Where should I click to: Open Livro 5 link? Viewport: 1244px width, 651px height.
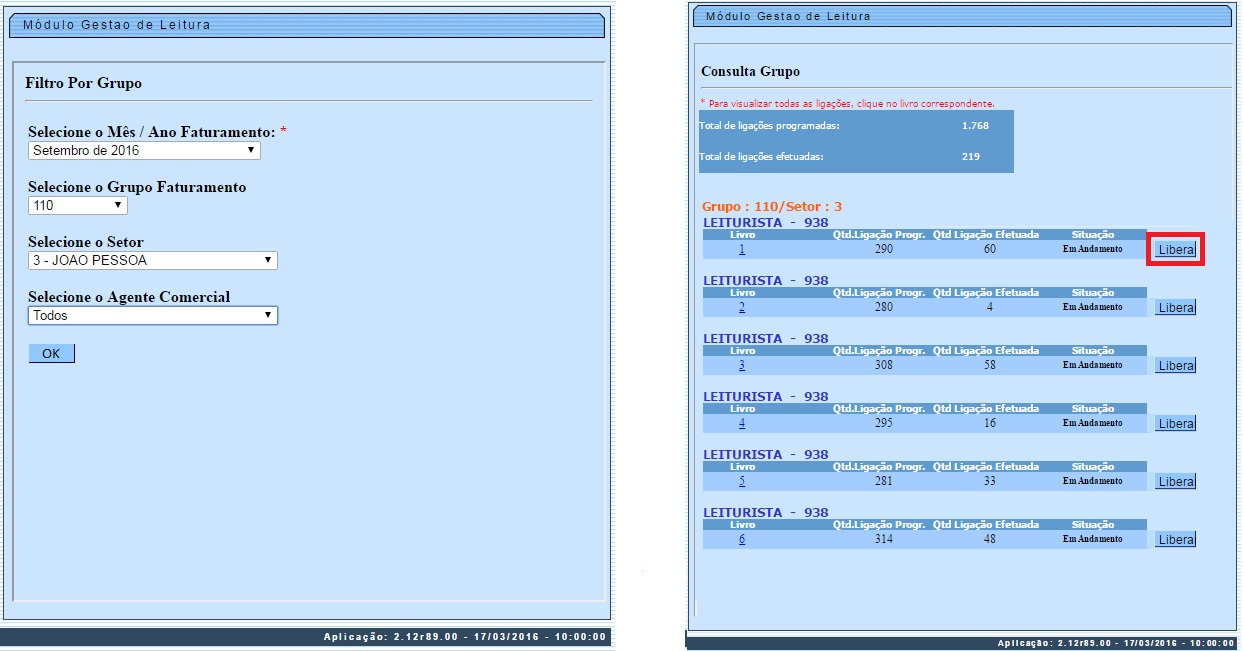coord(742,481)
